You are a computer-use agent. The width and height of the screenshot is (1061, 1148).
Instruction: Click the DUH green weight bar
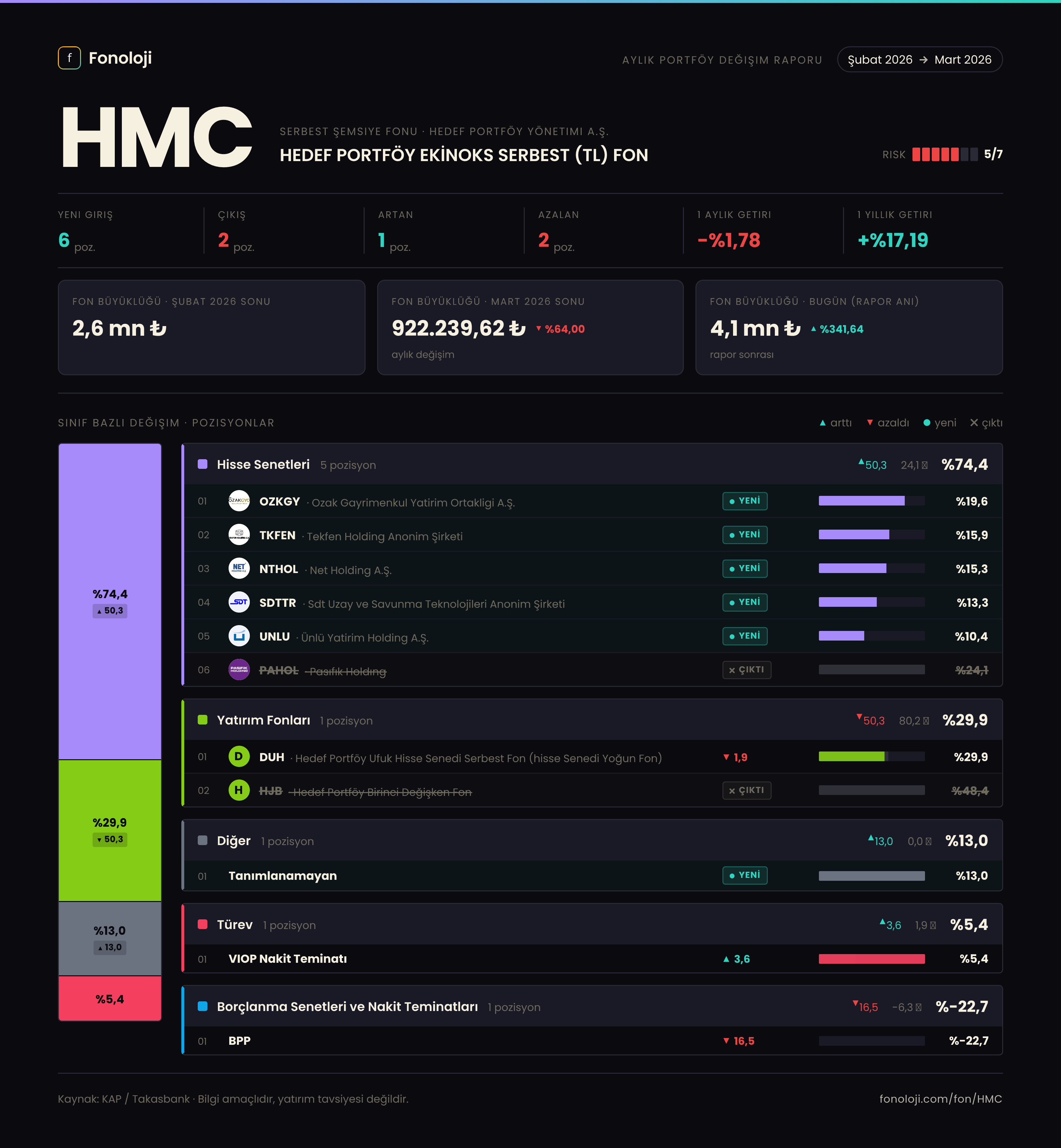point(872,756)
